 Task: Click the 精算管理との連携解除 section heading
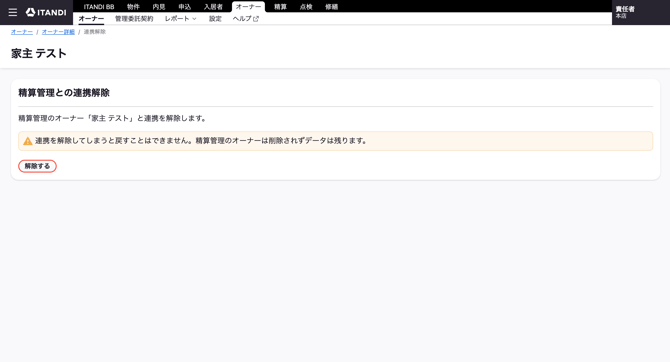tap(64, 93)
